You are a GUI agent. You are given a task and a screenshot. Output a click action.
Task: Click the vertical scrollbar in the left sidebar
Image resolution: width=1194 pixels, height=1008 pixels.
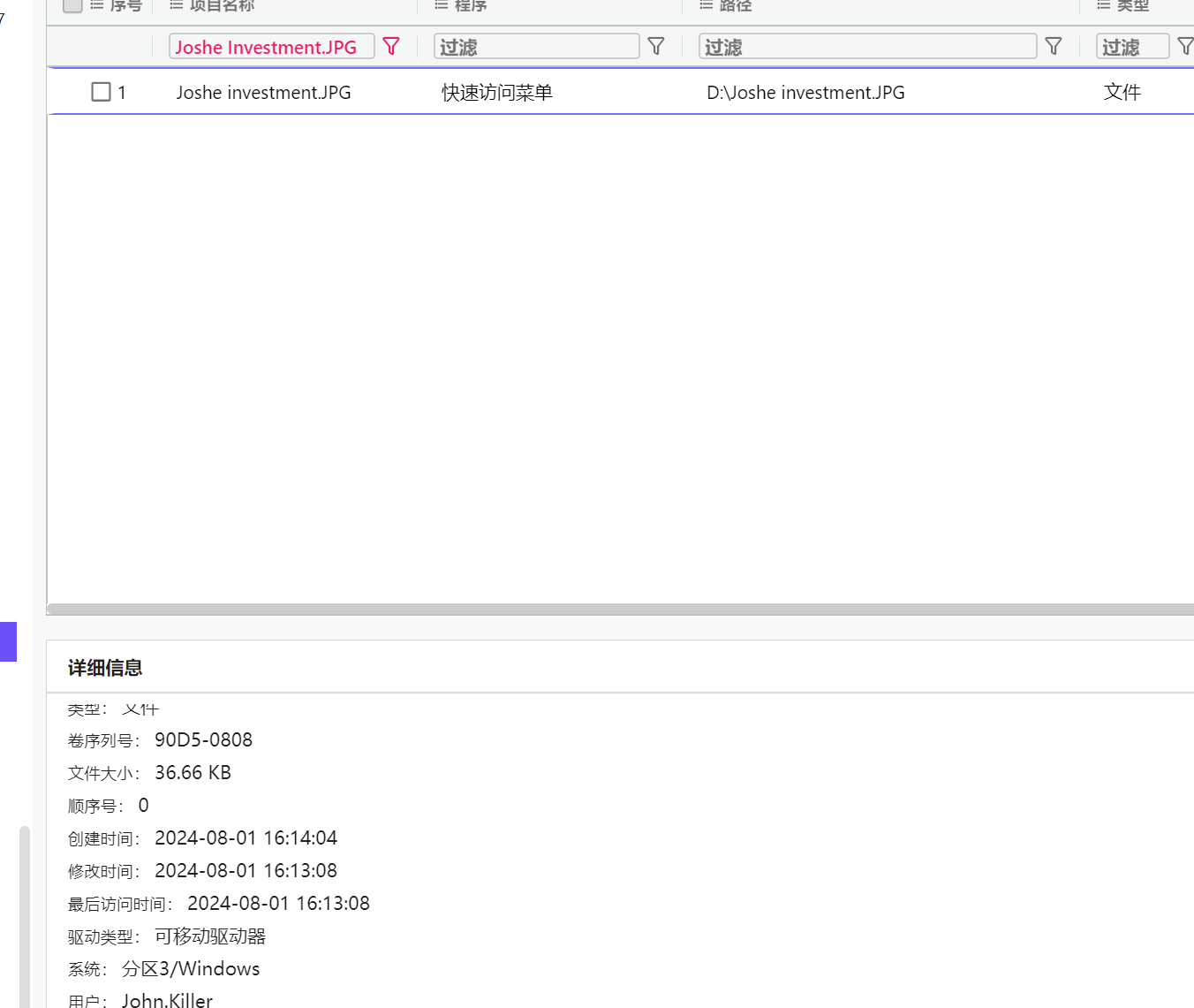coord(25,916)
